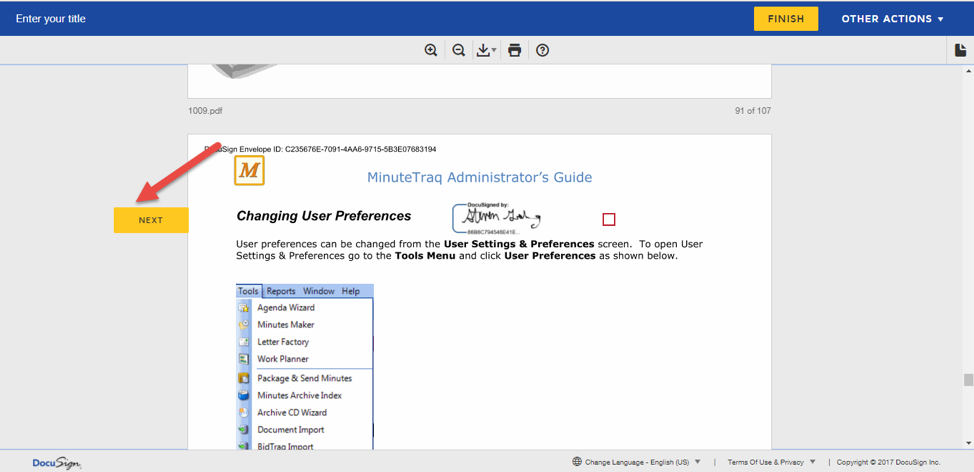Click the globe language icon
This screenshot has height=472, width=974.
(577, 462)
